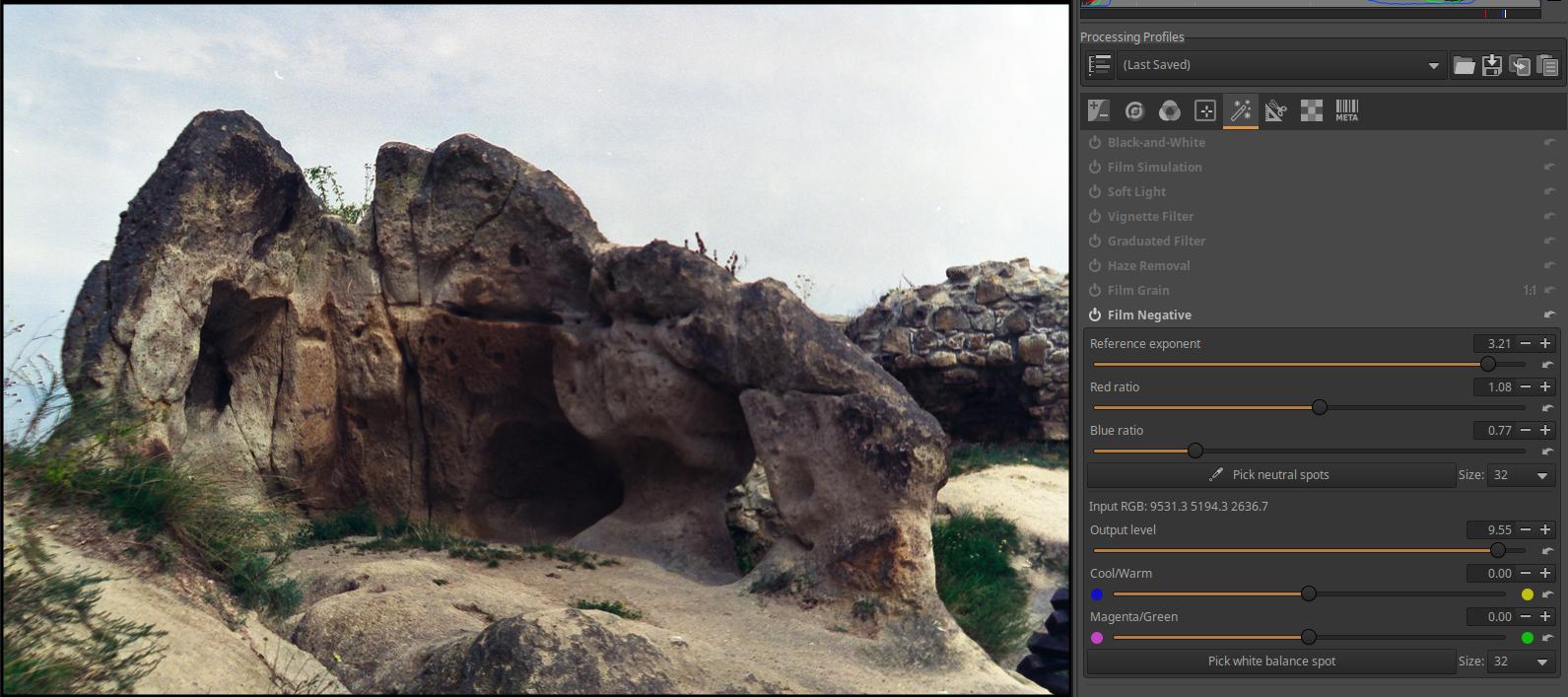Open the Transform tab with scissors and ruler
This screenshot has height=697, width=1568.
tap(1275, 110)
